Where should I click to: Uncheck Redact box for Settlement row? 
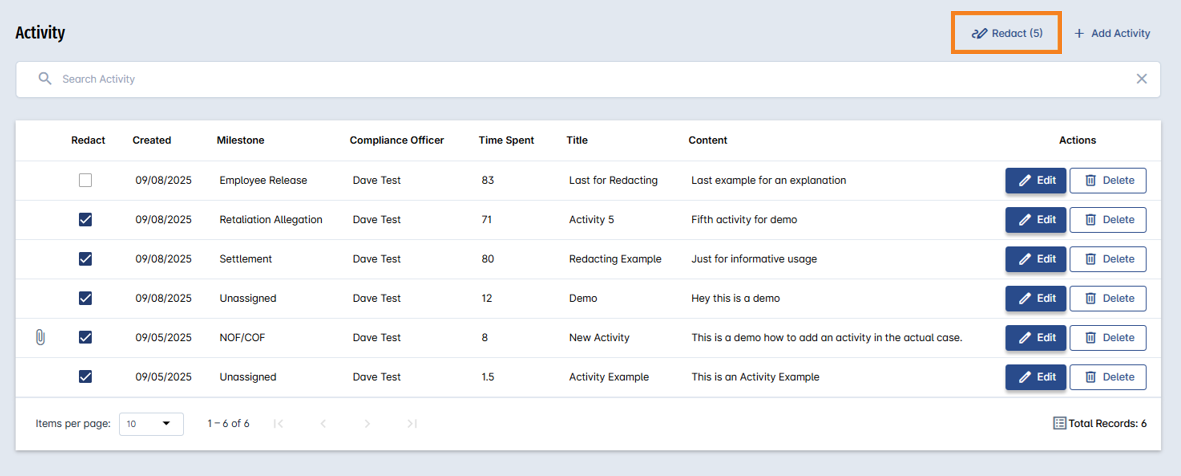[85, 258]
